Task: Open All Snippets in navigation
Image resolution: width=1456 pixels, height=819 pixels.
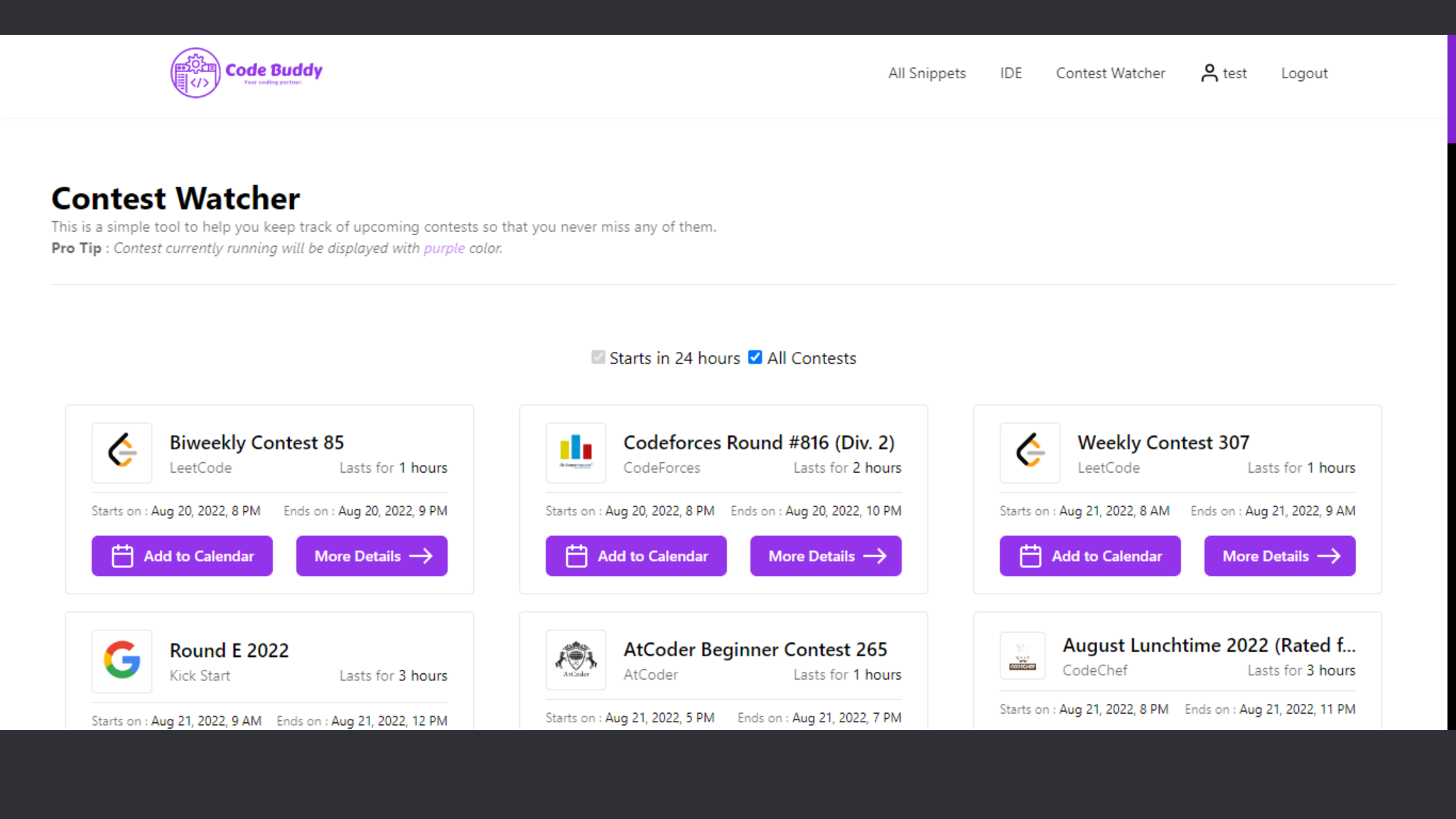Action: pos(927,73)
